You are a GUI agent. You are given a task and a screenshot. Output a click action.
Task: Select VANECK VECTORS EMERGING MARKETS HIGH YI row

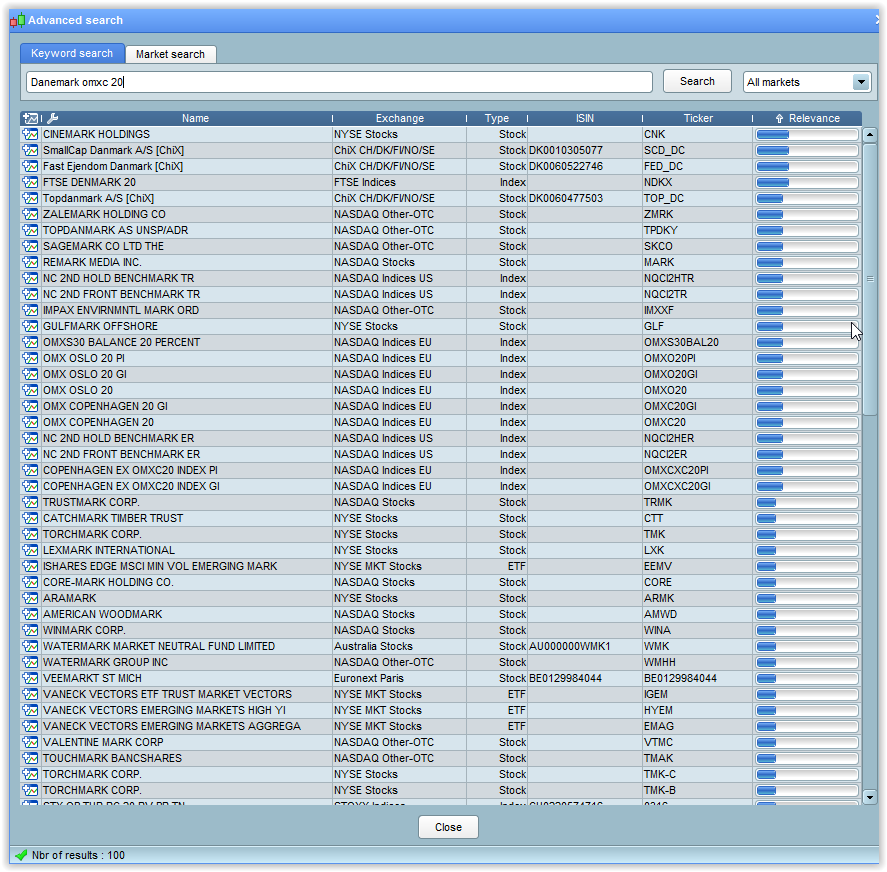point(441,710)
